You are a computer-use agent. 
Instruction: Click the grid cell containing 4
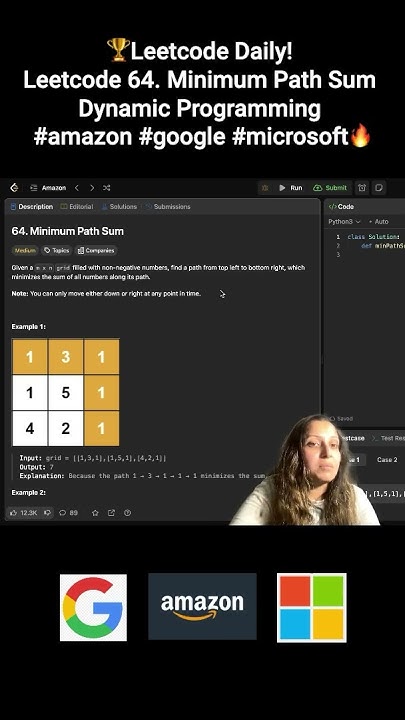point(30,428)
